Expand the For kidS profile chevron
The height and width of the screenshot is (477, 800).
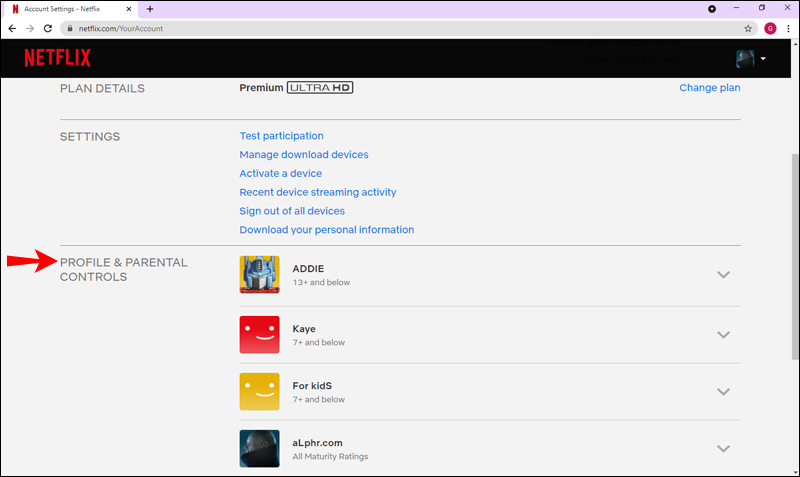tap(723, 392)
